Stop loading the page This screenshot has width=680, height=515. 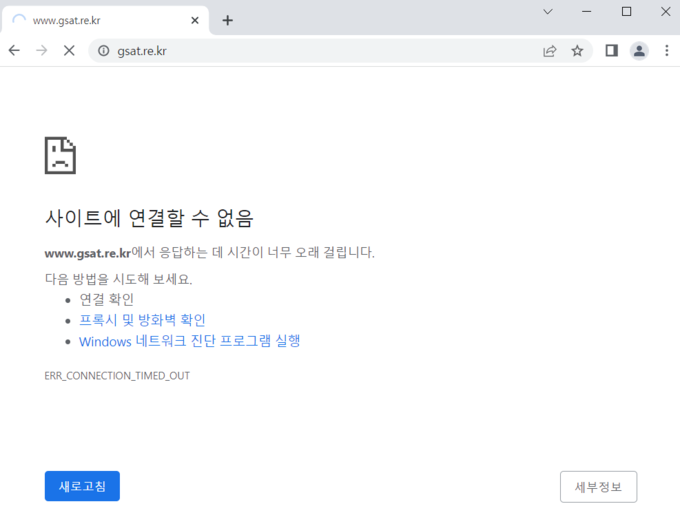69,51
